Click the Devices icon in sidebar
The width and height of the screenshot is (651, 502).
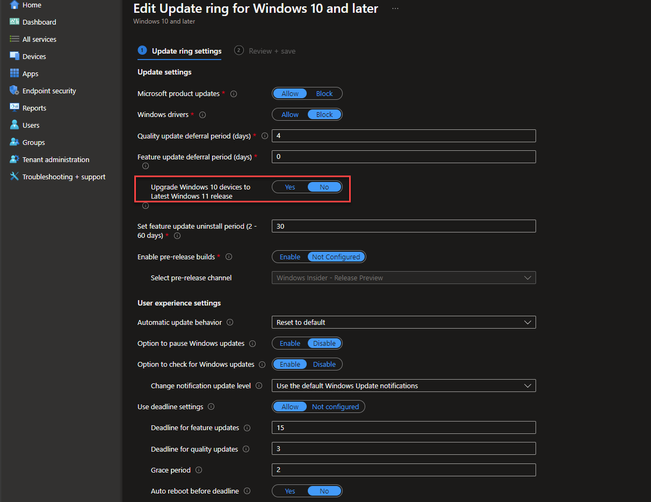[15, 56]
